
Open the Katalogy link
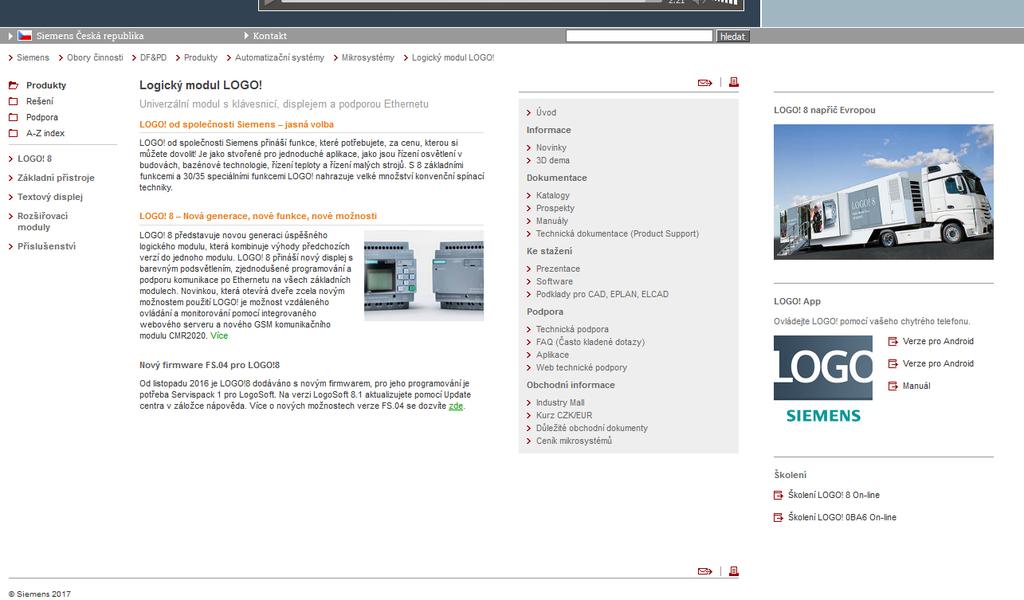pyautogui.click(x=552, y=195)
